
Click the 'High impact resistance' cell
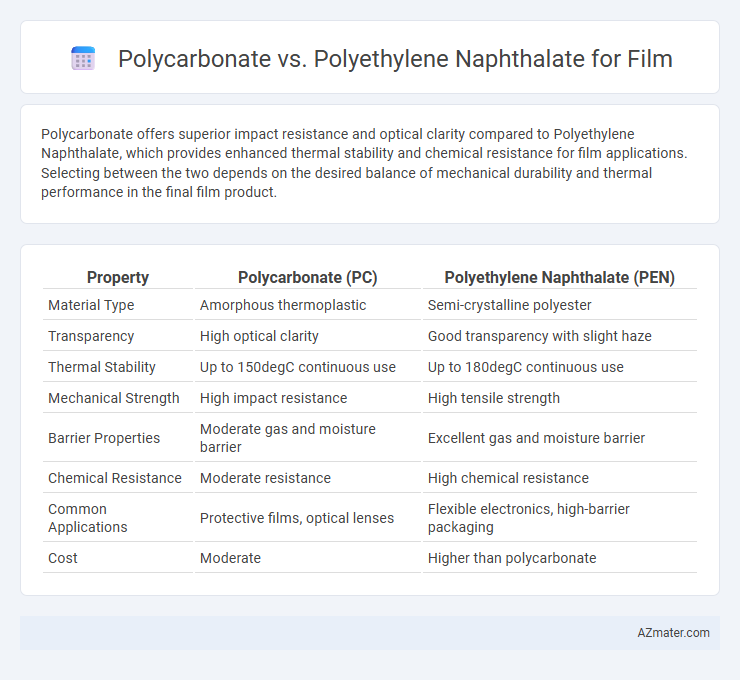[x=273, y=398]
